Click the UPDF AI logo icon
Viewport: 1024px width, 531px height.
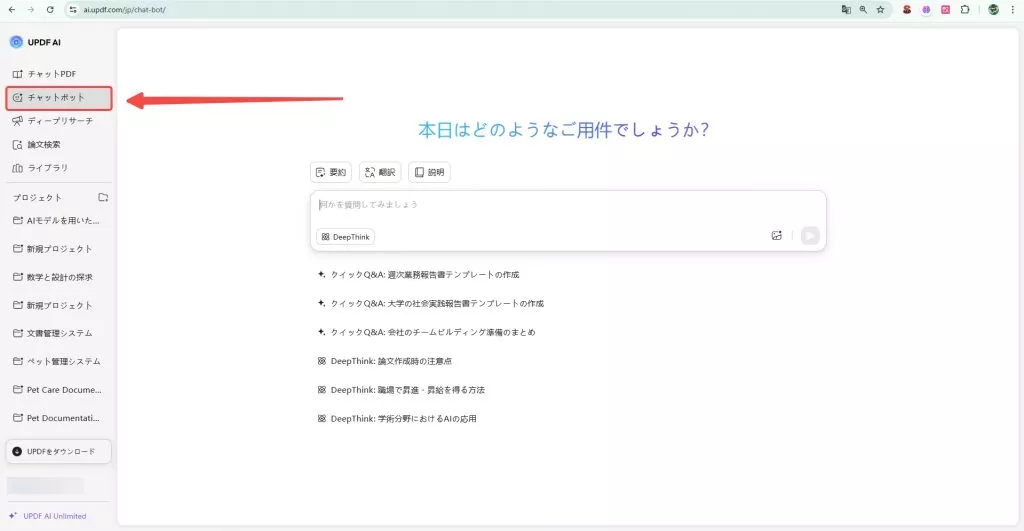(x=16, y=42)
